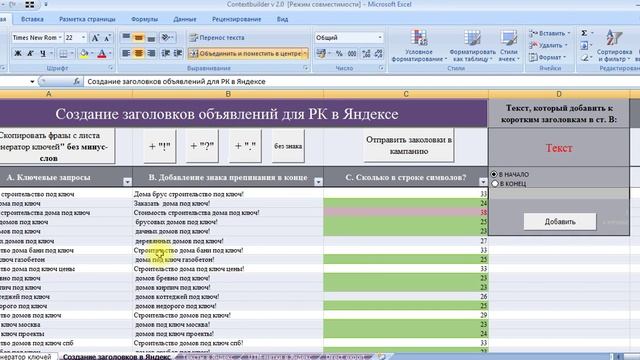Switch to 'Создание заголовков в Яндекс' sheet
Screen dimensions: 640x360
(117, 356)
